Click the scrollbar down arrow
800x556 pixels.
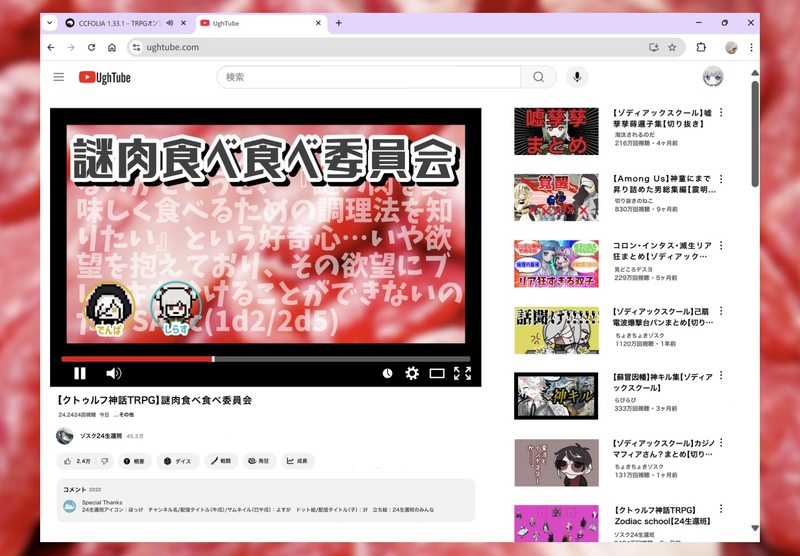tap(755, 528)
